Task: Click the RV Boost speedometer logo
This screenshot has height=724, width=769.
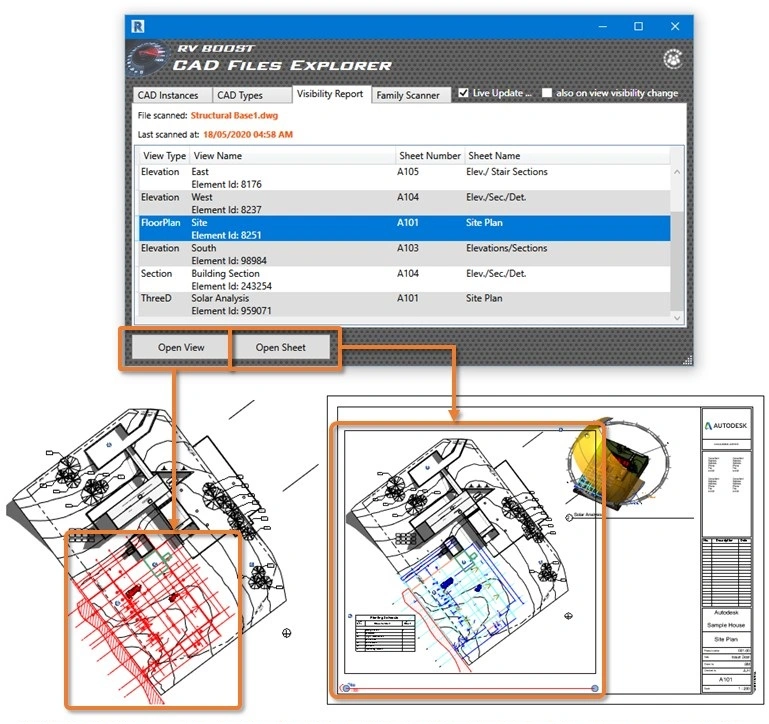Action: click(148, 60)
